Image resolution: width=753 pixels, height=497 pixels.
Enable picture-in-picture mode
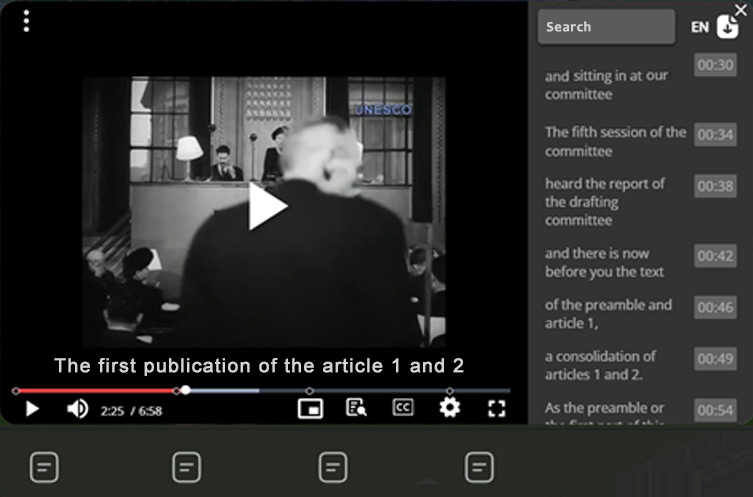tap(310, 409)
